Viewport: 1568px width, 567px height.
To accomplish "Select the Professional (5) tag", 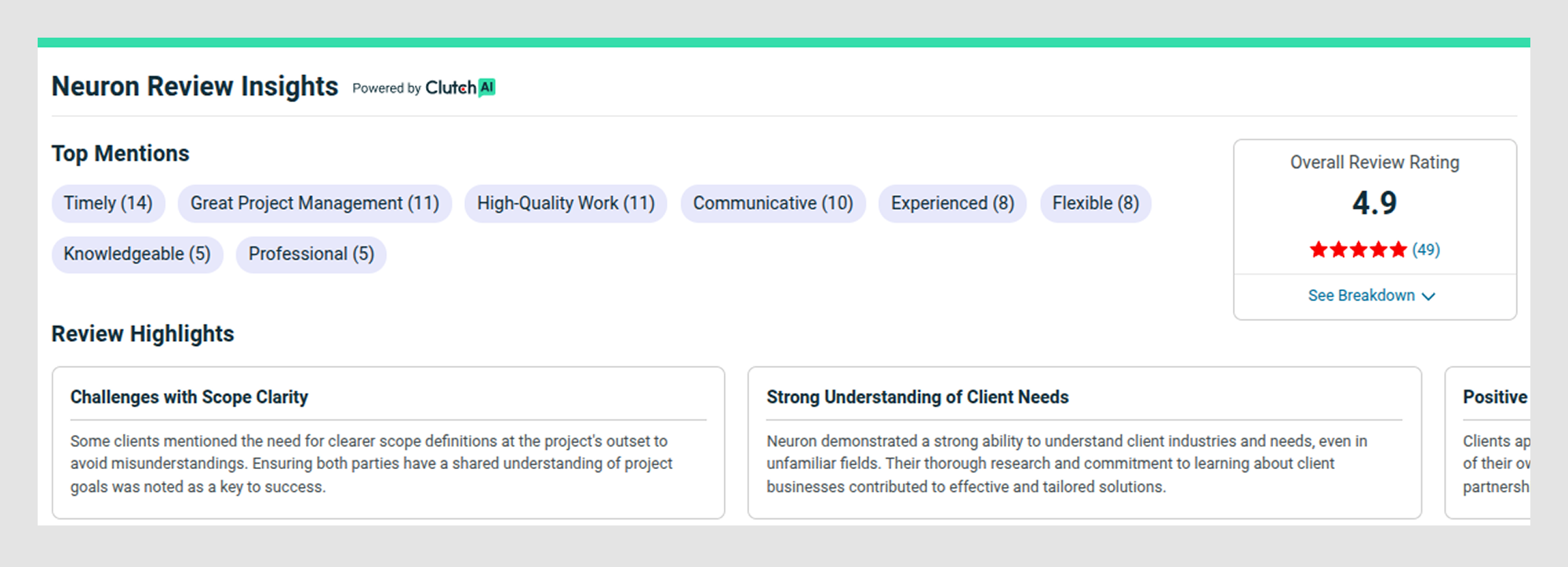I will point(311,255).
